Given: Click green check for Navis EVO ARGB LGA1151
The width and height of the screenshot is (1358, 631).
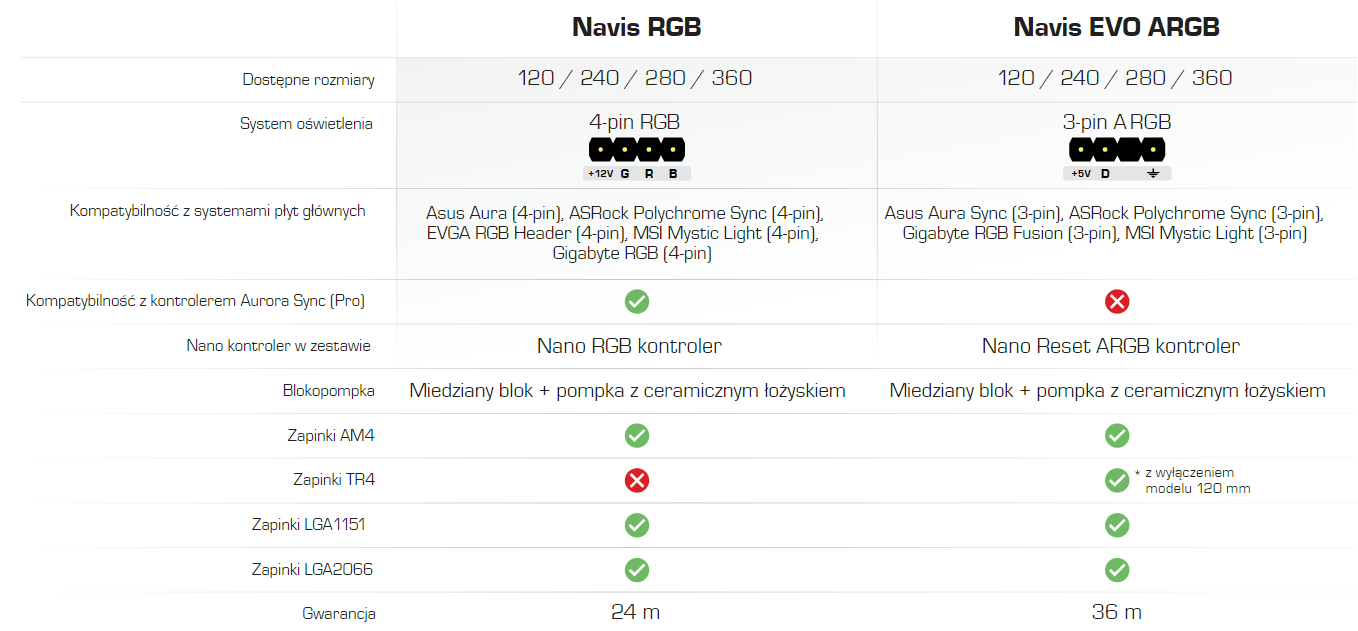Looking at the screenshot, I should click(x=1117, y=525).
